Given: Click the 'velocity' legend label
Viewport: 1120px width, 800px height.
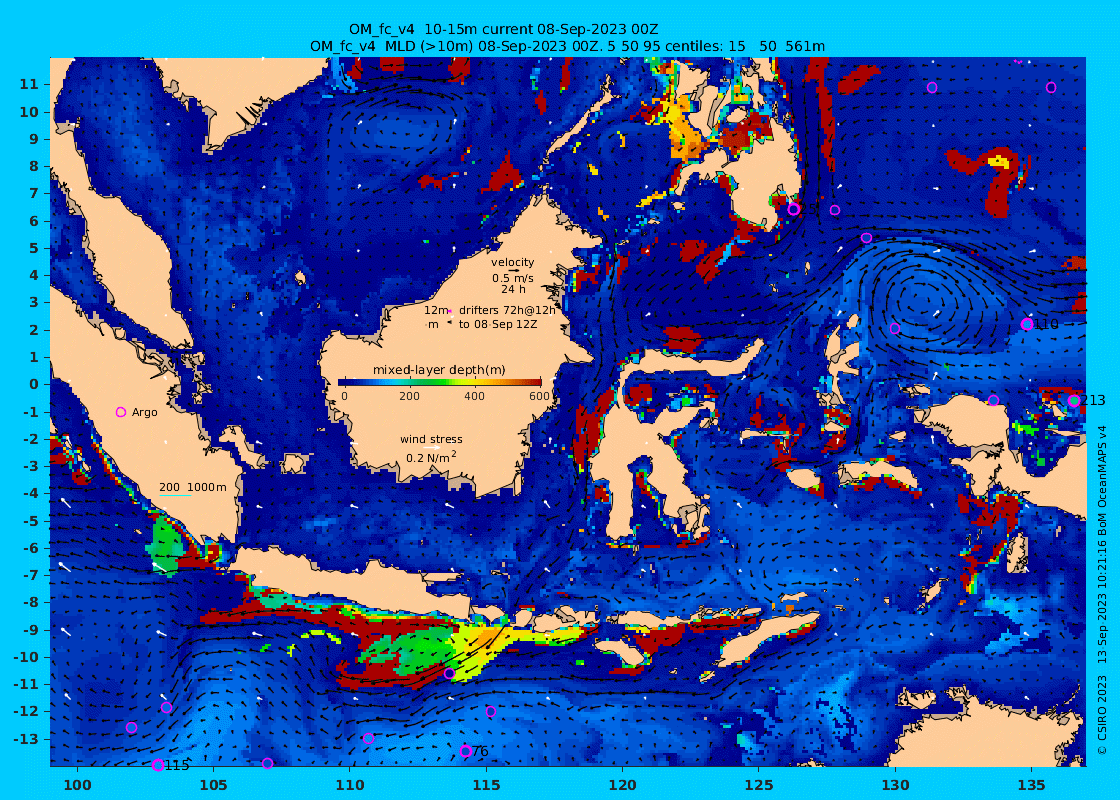Looking at the screenshot, I should (x=512, y=262).
